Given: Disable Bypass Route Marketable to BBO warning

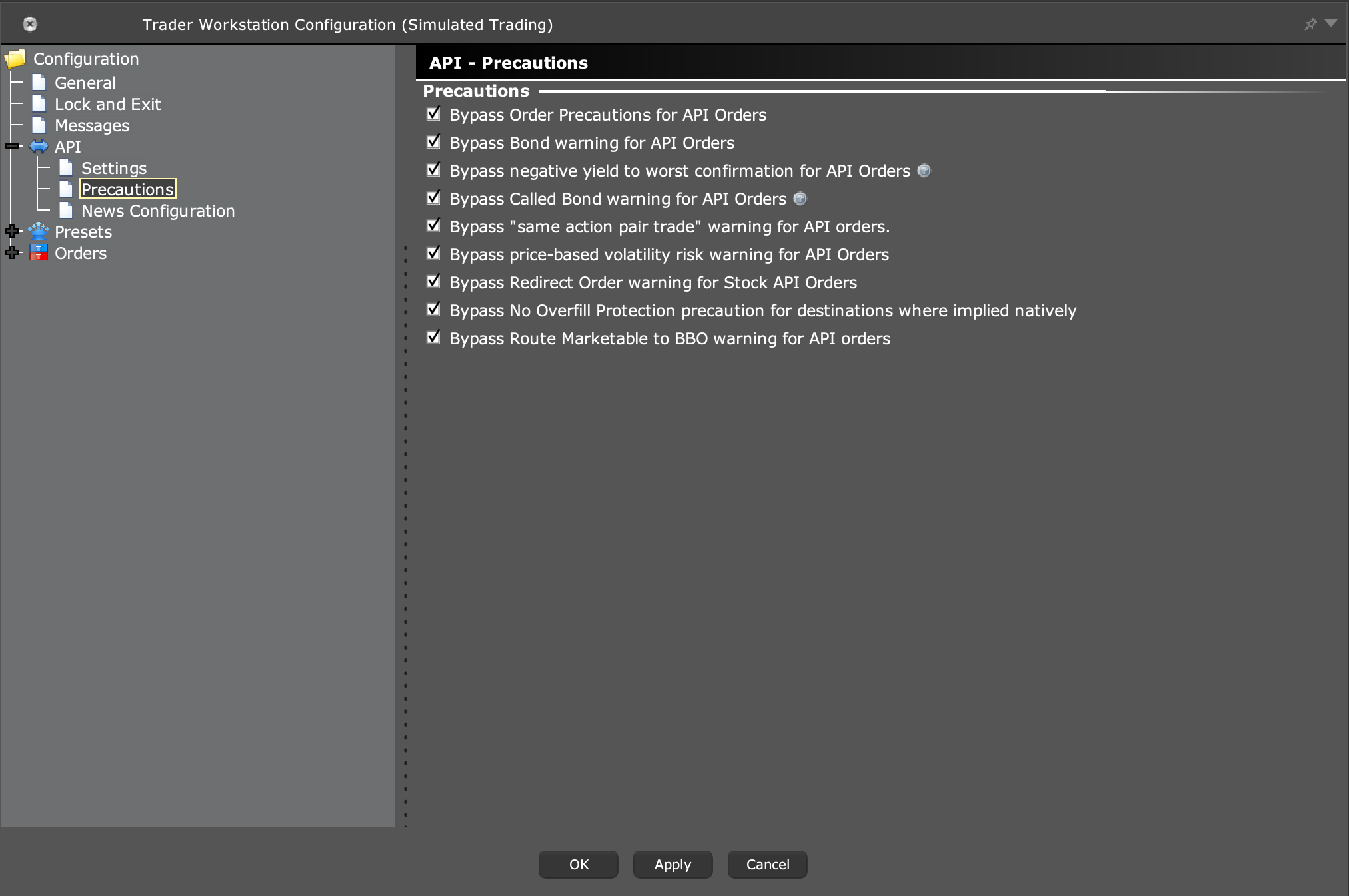Looking at the screenshot, I should tap(434, 338).
